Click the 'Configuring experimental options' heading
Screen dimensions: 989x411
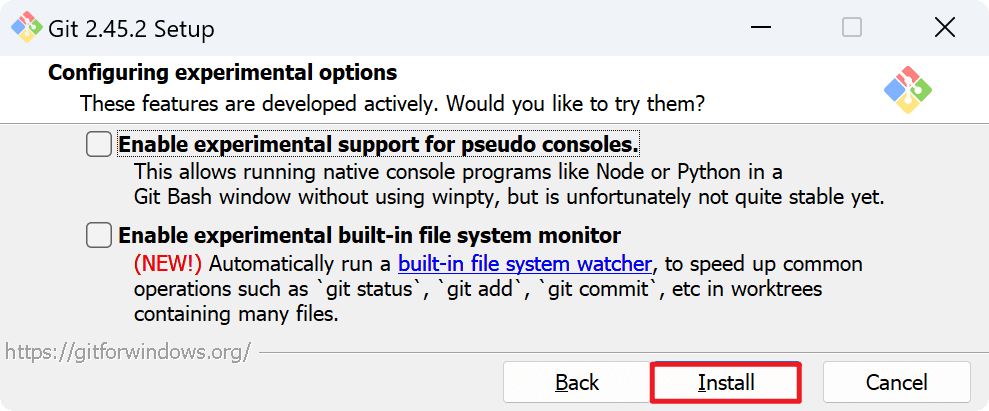(222, 73)
